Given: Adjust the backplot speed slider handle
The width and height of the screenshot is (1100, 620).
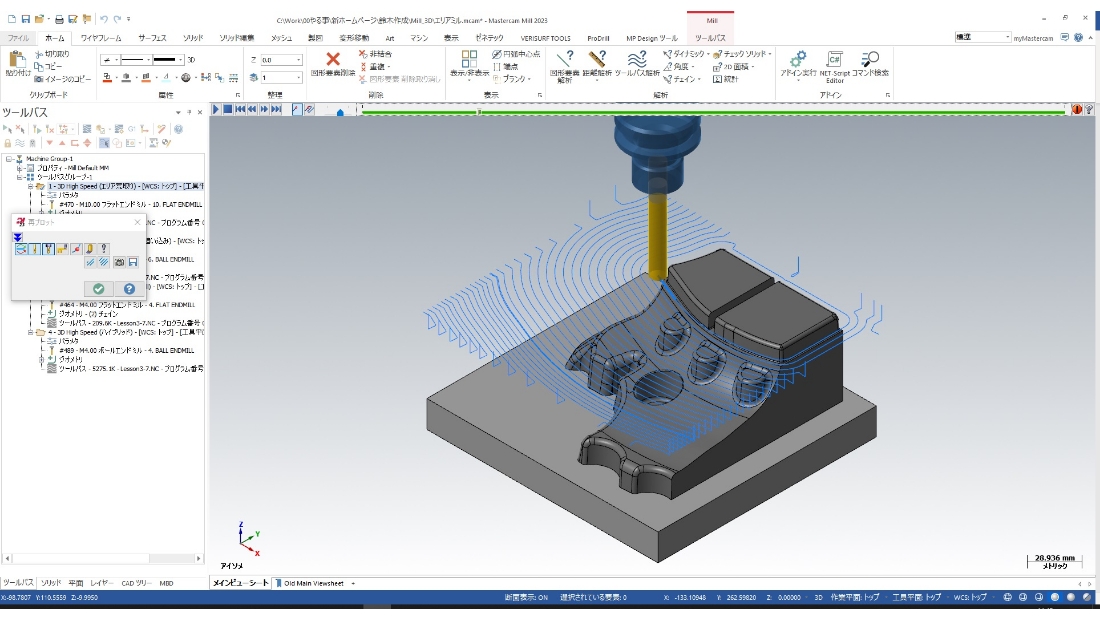Looking at the screenshot, I should point(340,112).
